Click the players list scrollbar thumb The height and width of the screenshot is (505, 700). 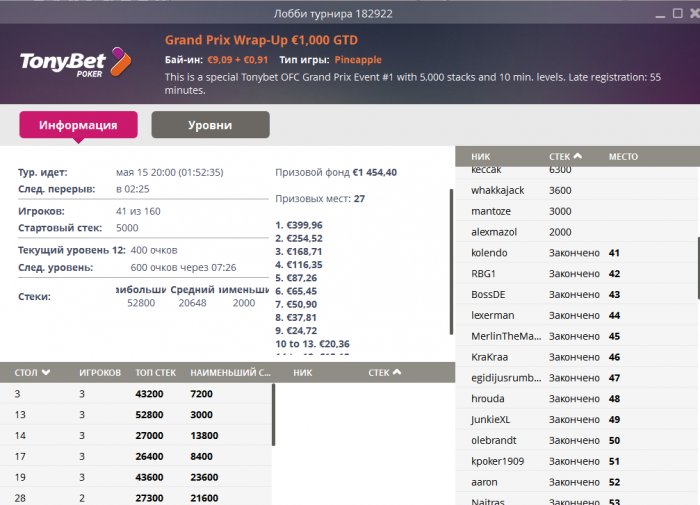point(698,268)
